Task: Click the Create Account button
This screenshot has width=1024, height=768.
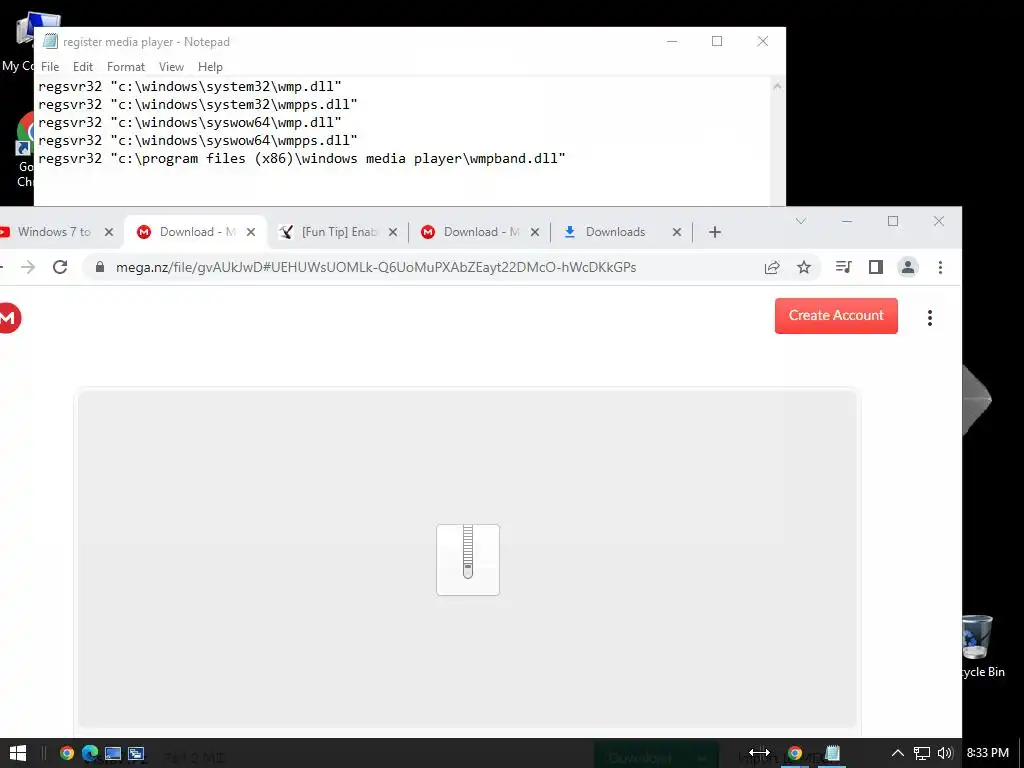Action: tap(836, 315)
